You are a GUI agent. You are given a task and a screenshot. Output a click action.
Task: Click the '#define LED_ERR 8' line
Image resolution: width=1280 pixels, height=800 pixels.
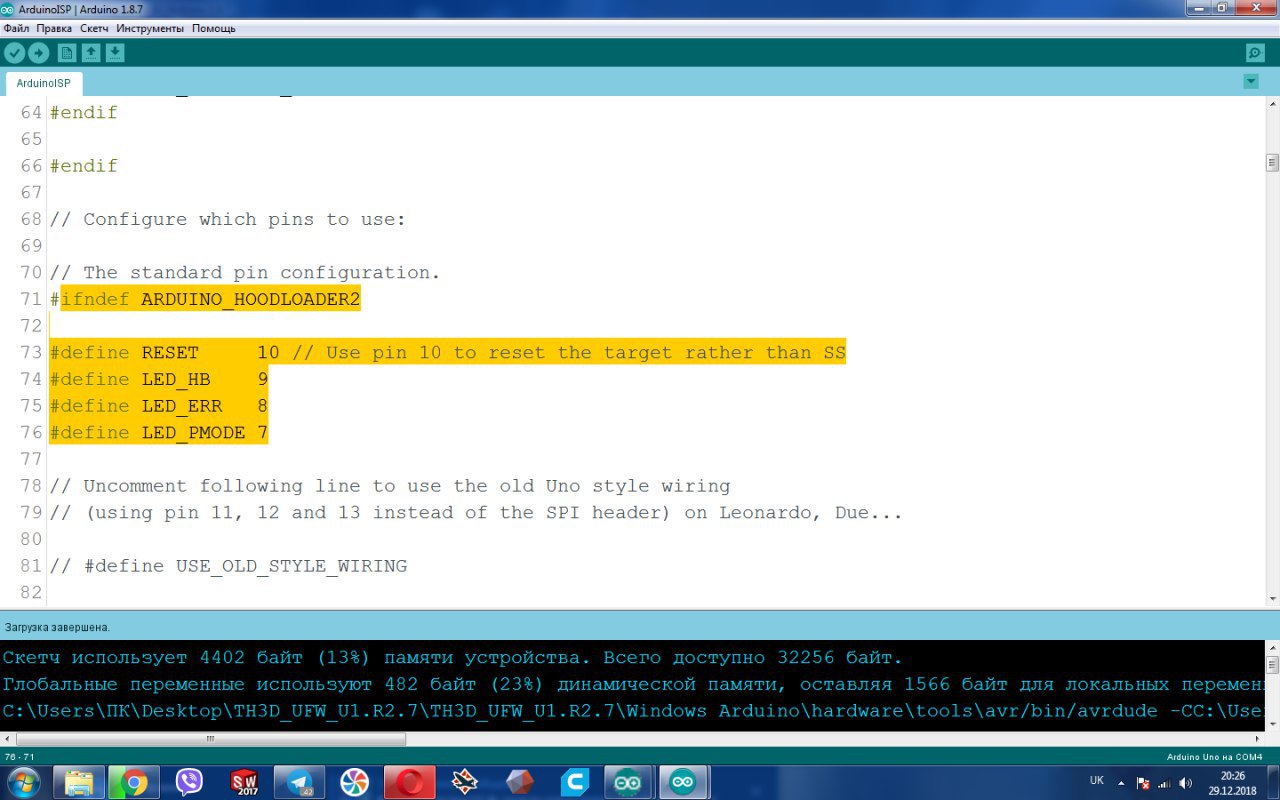pyautogui.click(x=158, y=406)
